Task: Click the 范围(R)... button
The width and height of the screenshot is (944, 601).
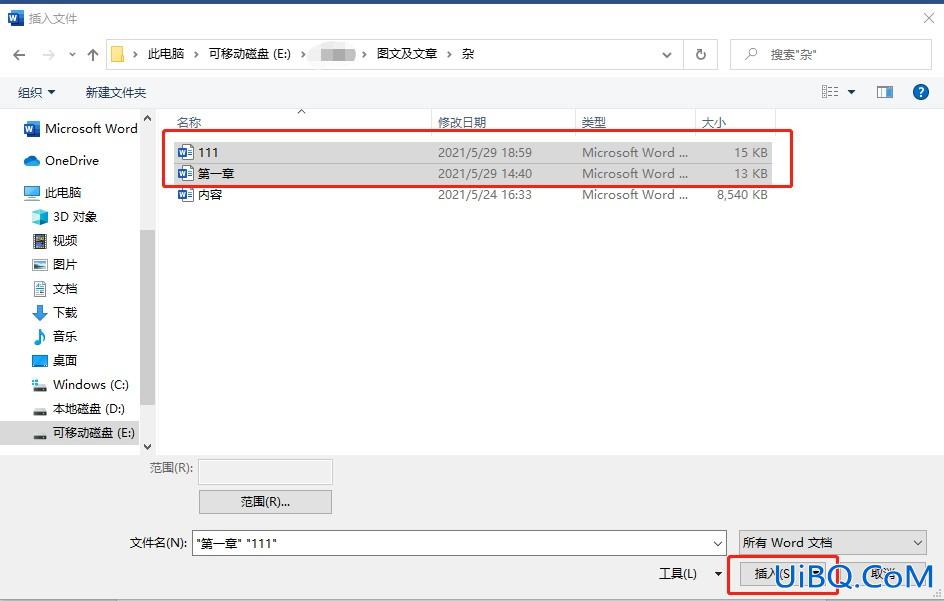Action: click(x=266, y=502)
